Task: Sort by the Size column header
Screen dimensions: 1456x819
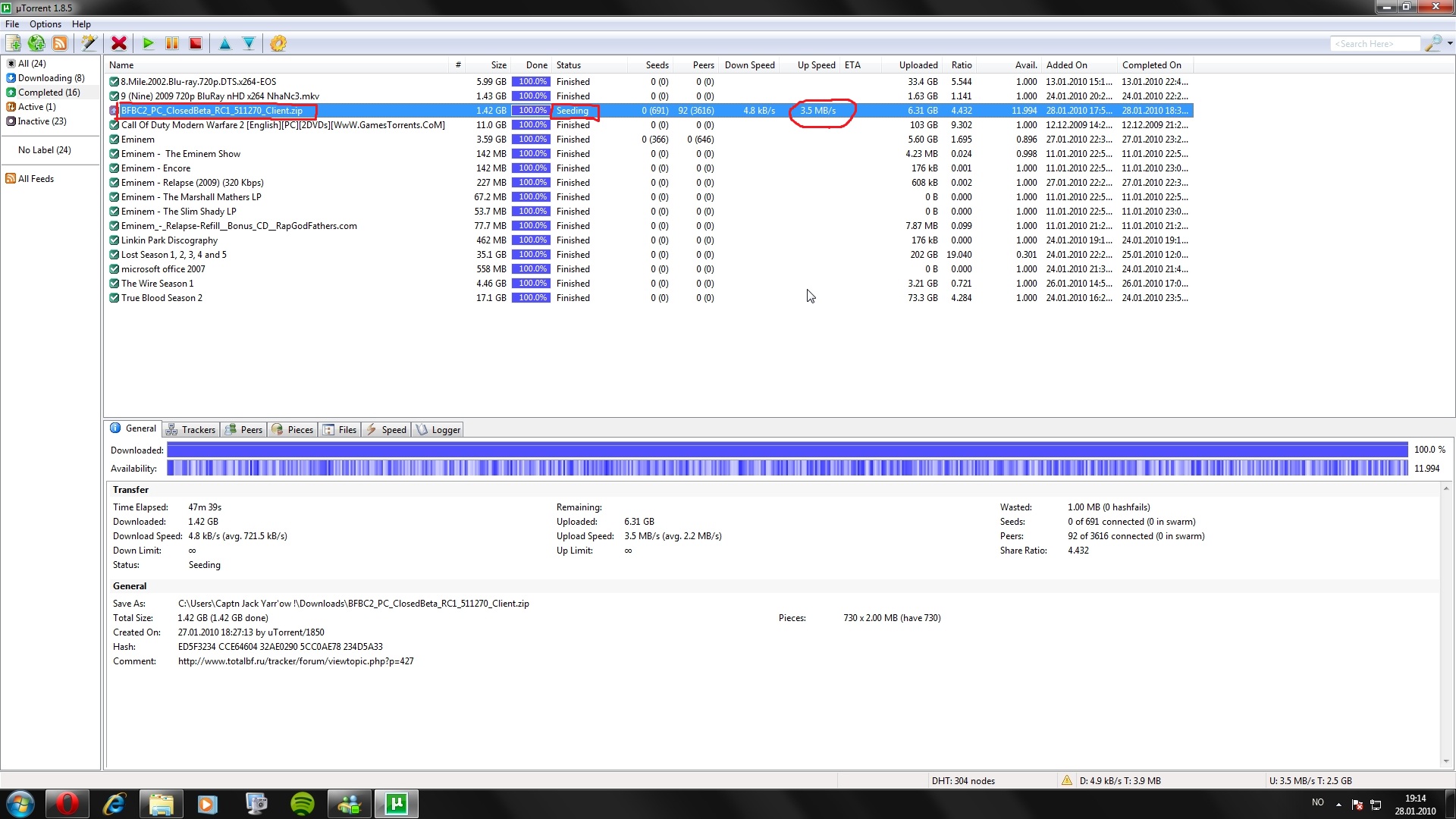Action: (x=488, y=65)
